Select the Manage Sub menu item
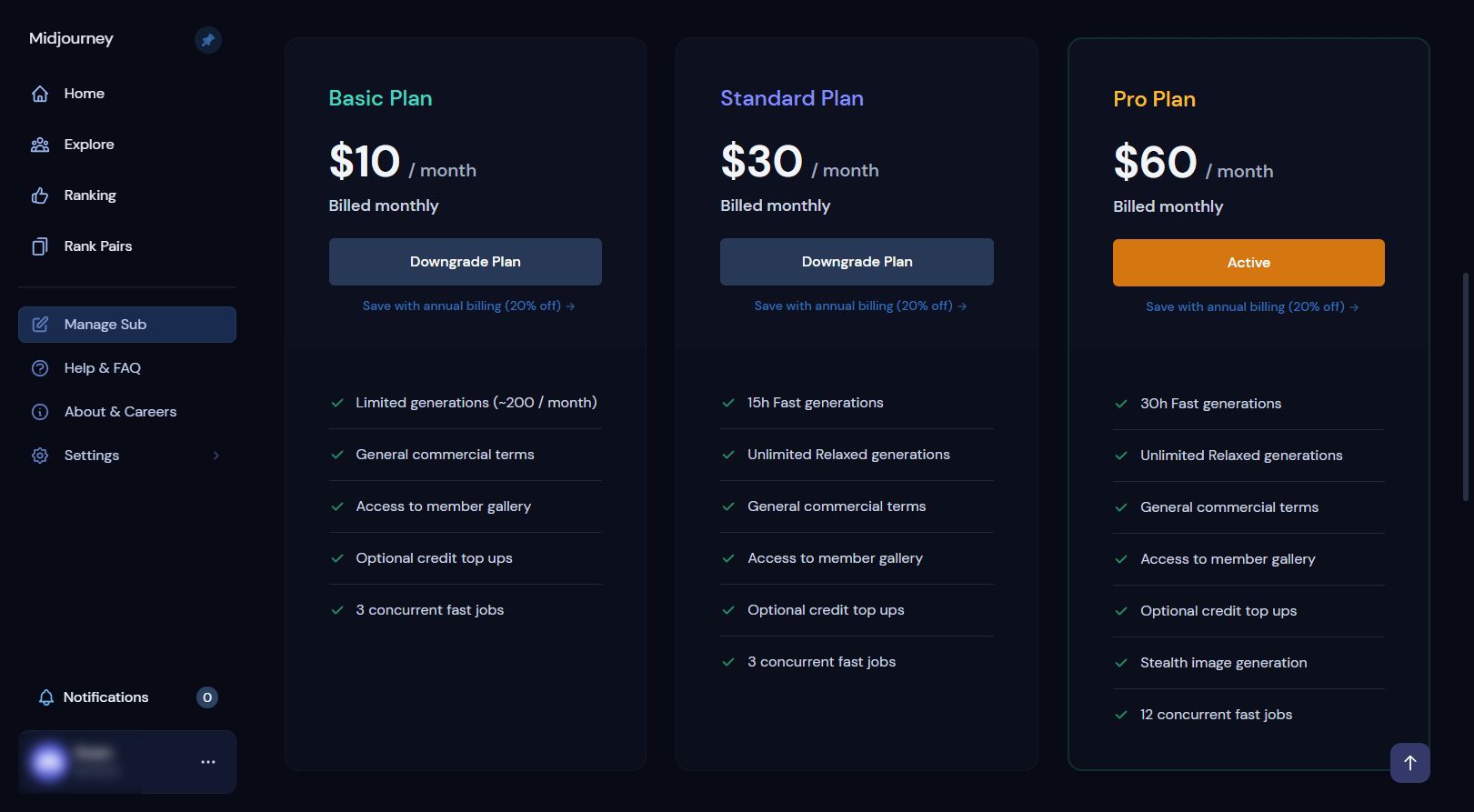The width and height of the screenshot is (1474, 812). (x=126, y=325)
